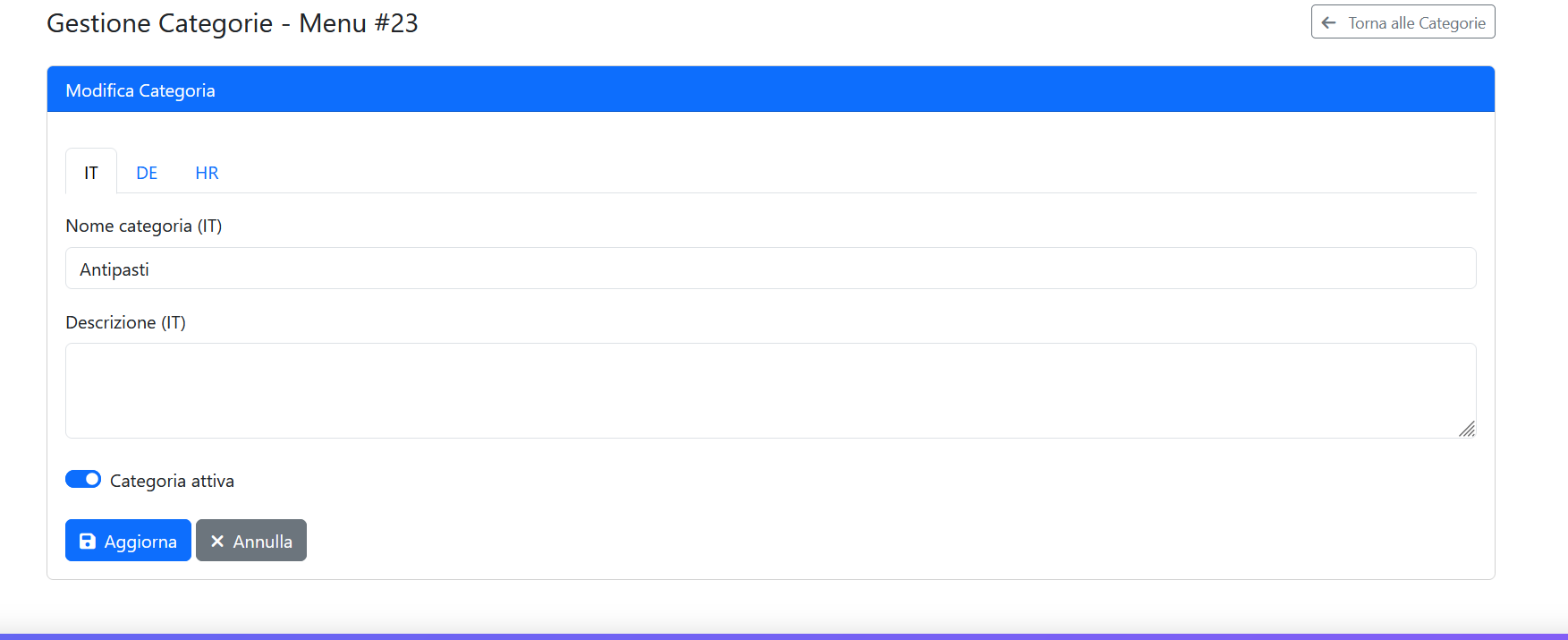The height and width of the screenshot is (640, 1568).
Task: Stay on the IT language tab
Action: [x=91, y=173]
